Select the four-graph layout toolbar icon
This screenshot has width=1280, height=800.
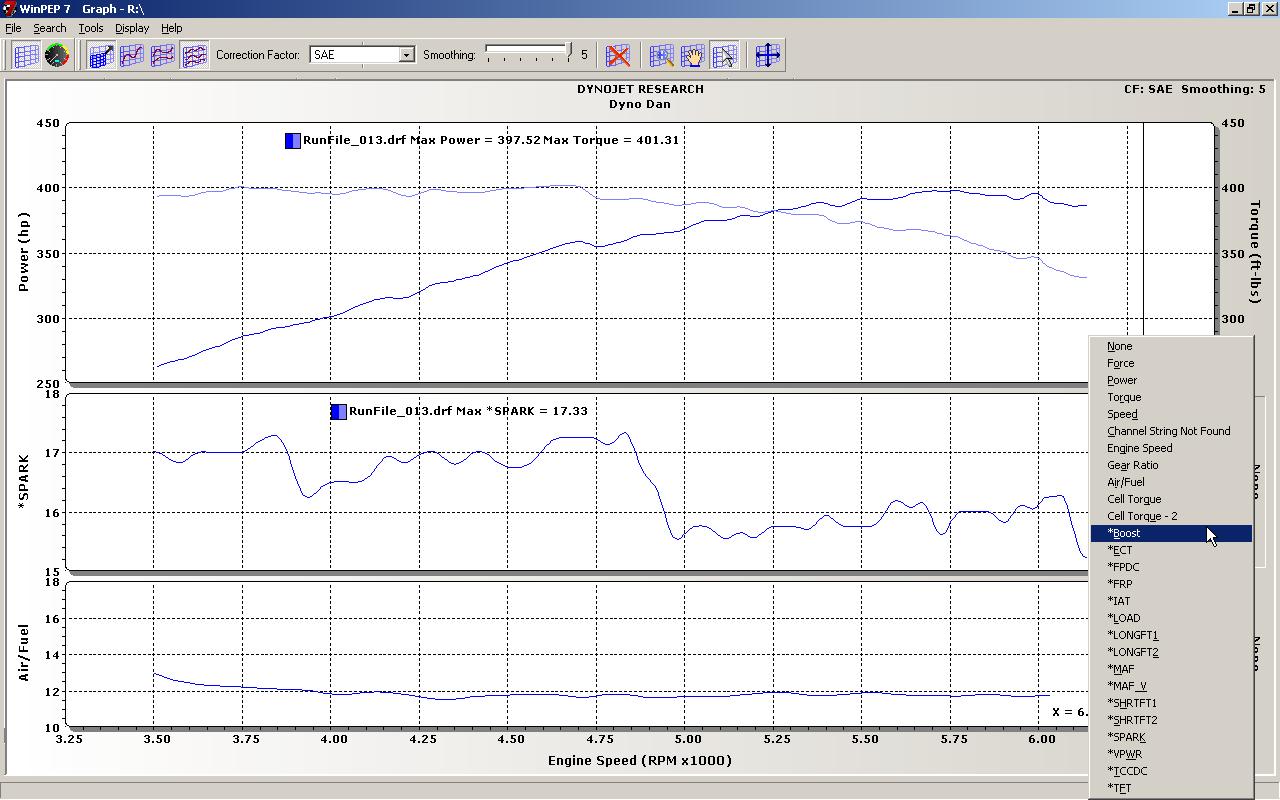point(194,55)
